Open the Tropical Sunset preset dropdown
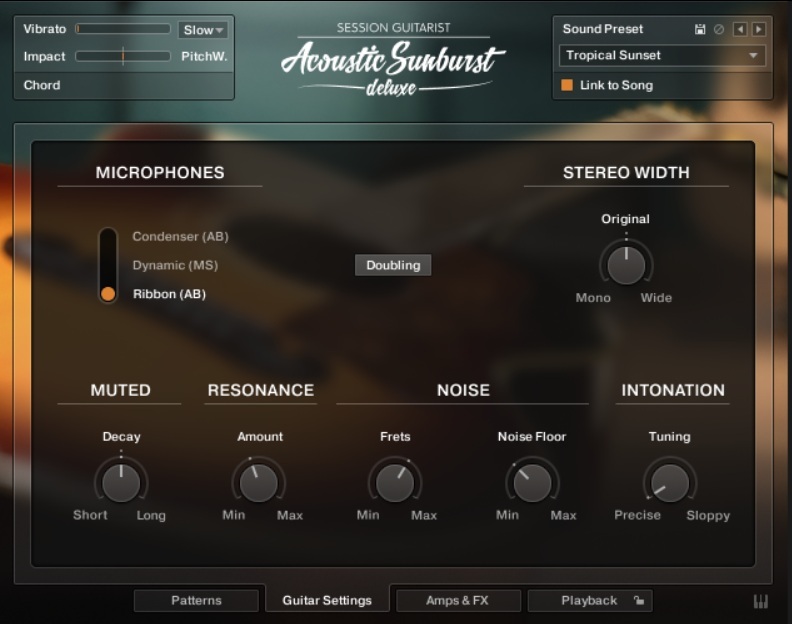Image resolution: width=792 pixels, height=624 pixels. point(662,55)
